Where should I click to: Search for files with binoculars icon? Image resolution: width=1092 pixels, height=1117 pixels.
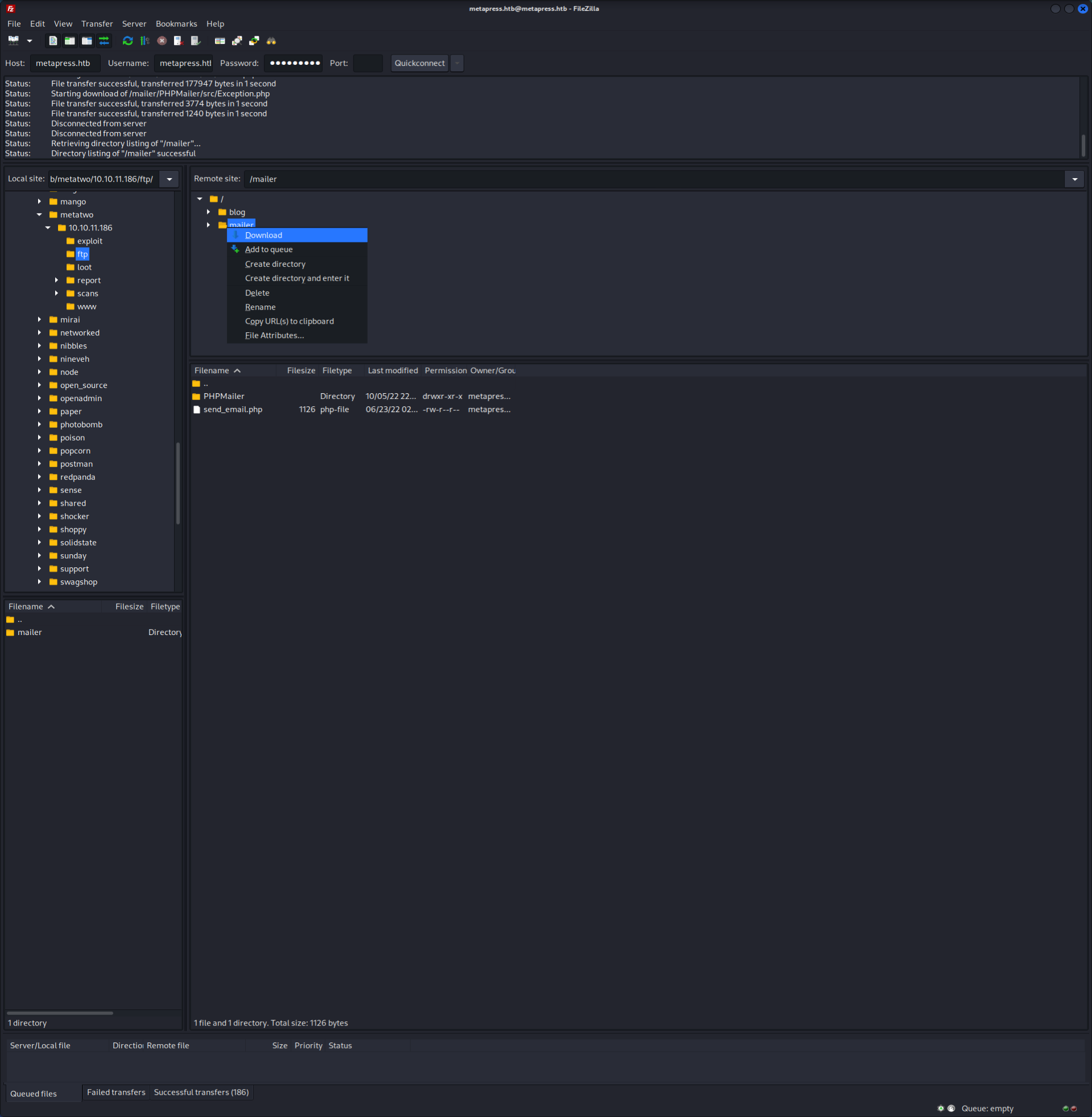coord(271,41)
